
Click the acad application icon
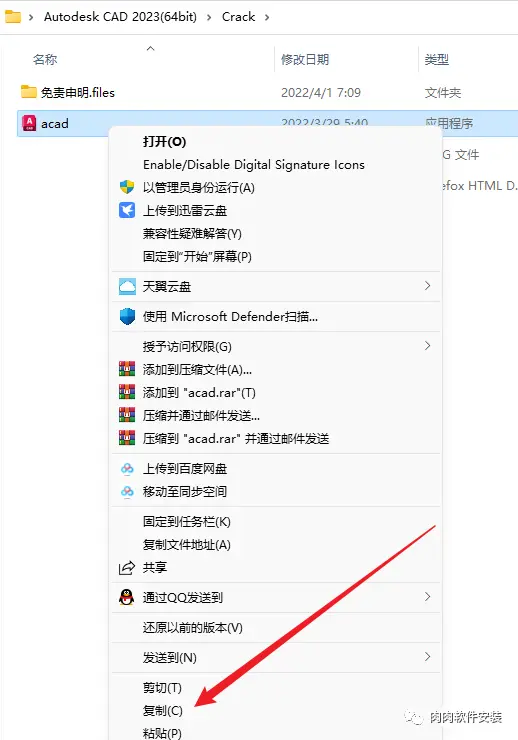29,123
